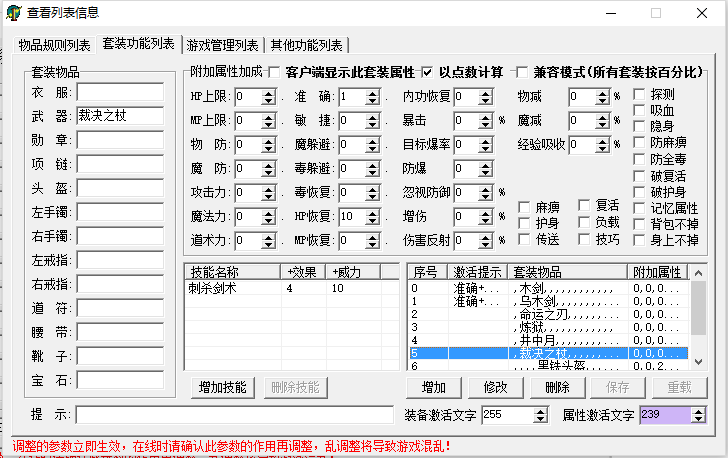Click the app icon in title bar

click(12, 13)
